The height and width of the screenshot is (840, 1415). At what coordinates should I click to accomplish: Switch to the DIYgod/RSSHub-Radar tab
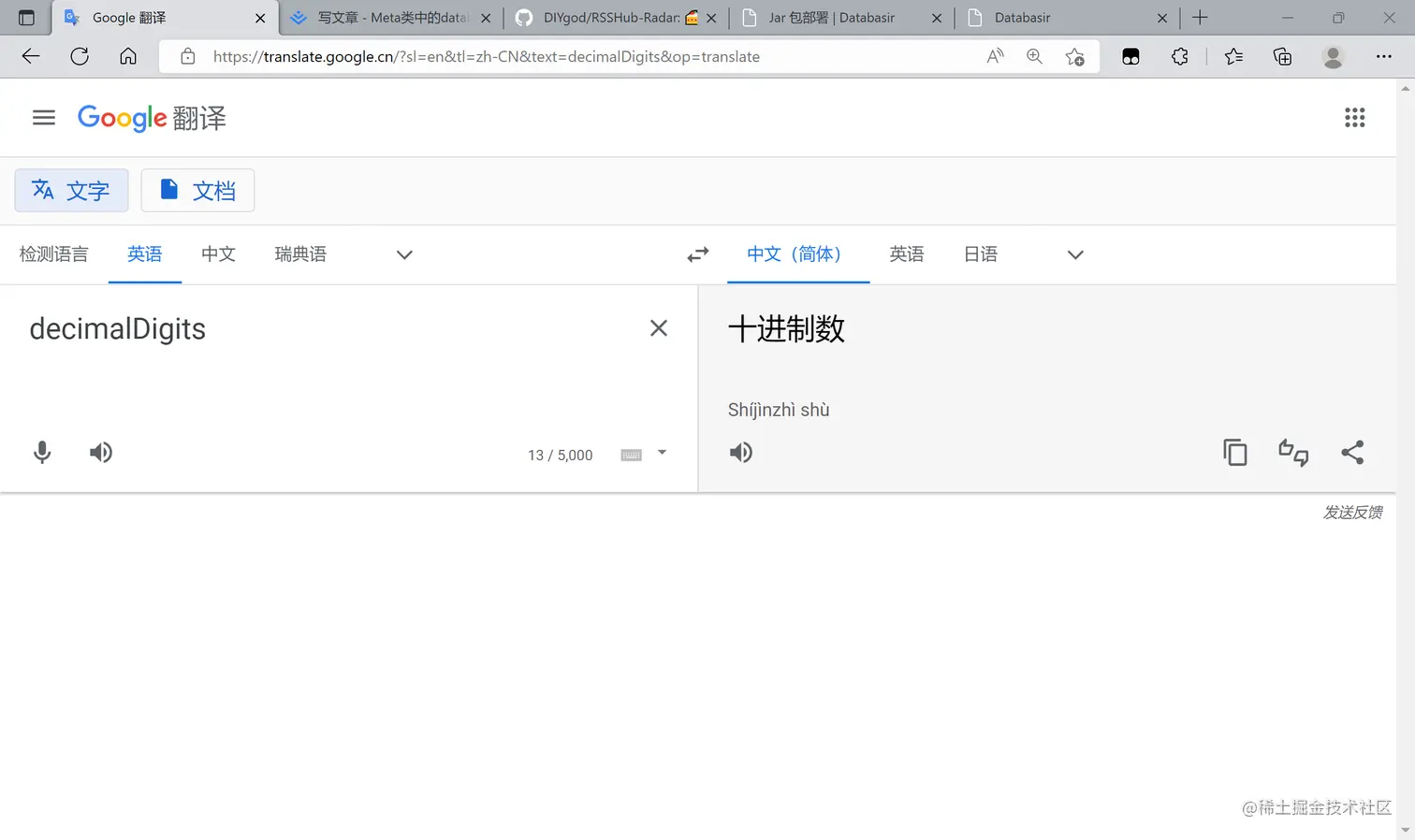tap(618, 18)
